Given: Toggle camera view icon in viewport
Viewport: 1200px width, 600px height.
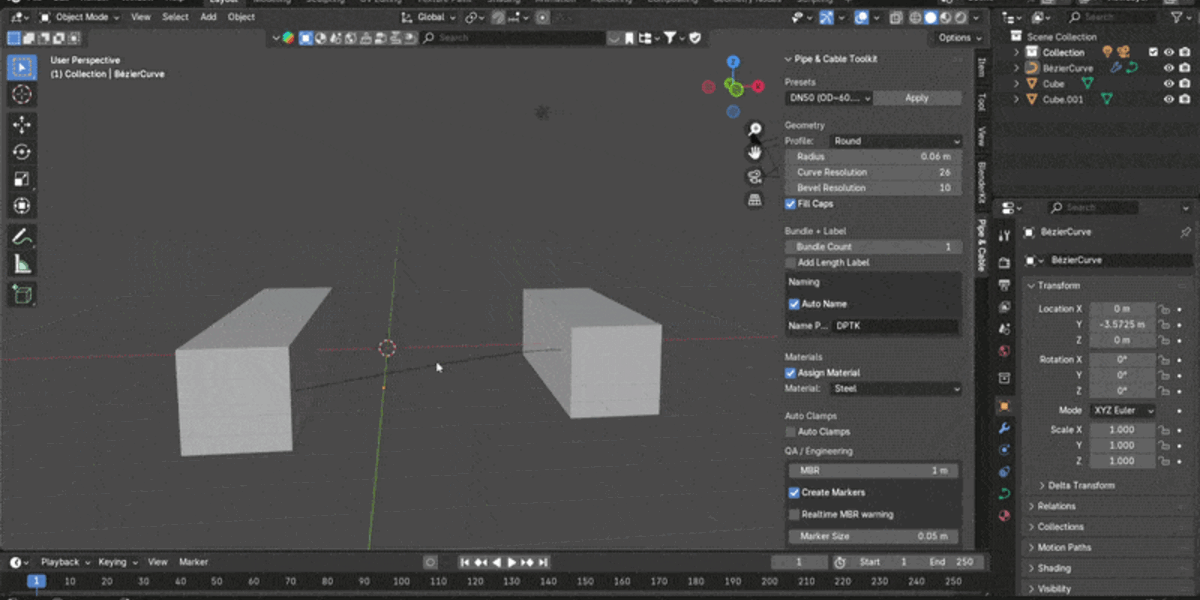Looking at the screenshot, I should click(x=755, y=176).
